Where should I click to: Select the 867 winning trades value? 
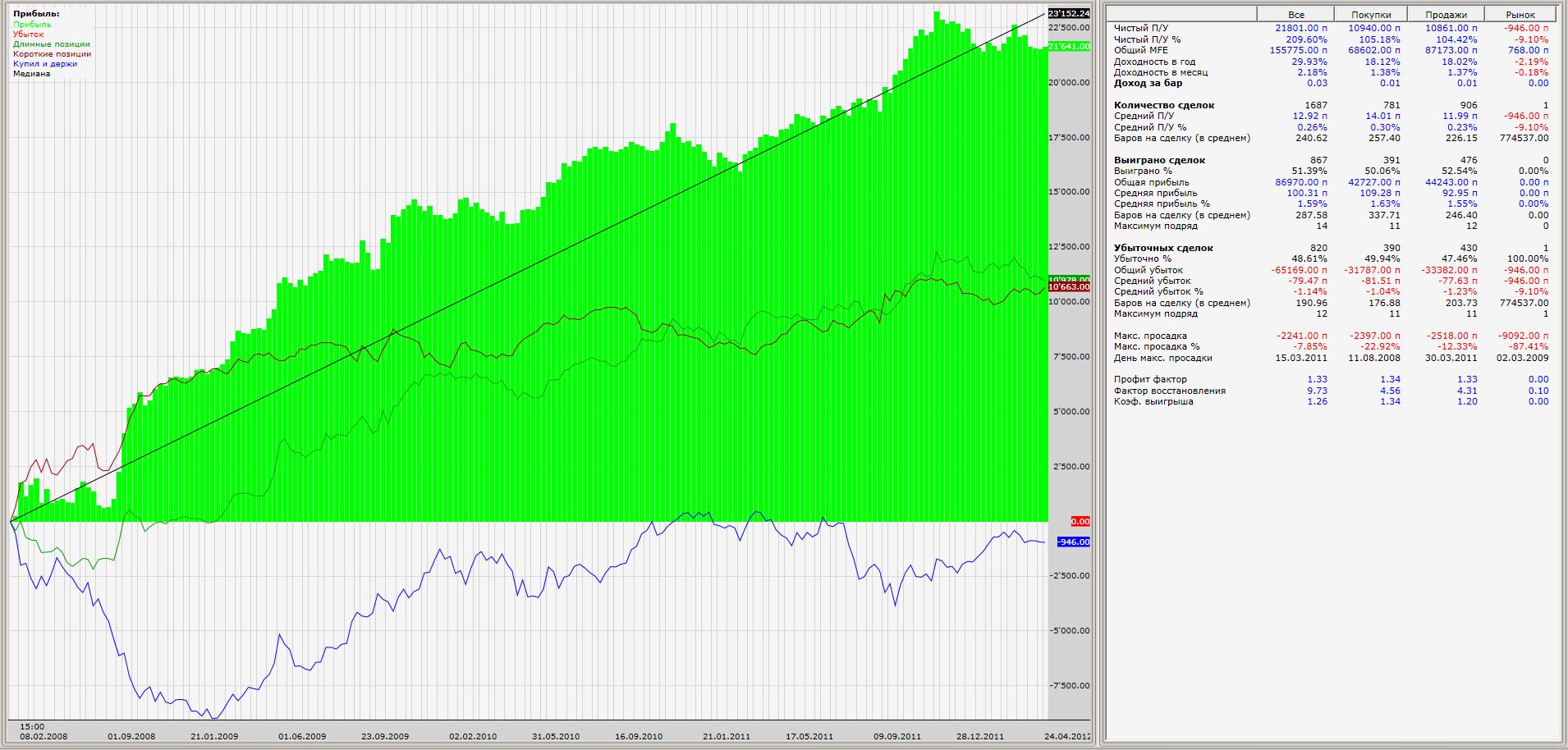[x=1319, y=160]
